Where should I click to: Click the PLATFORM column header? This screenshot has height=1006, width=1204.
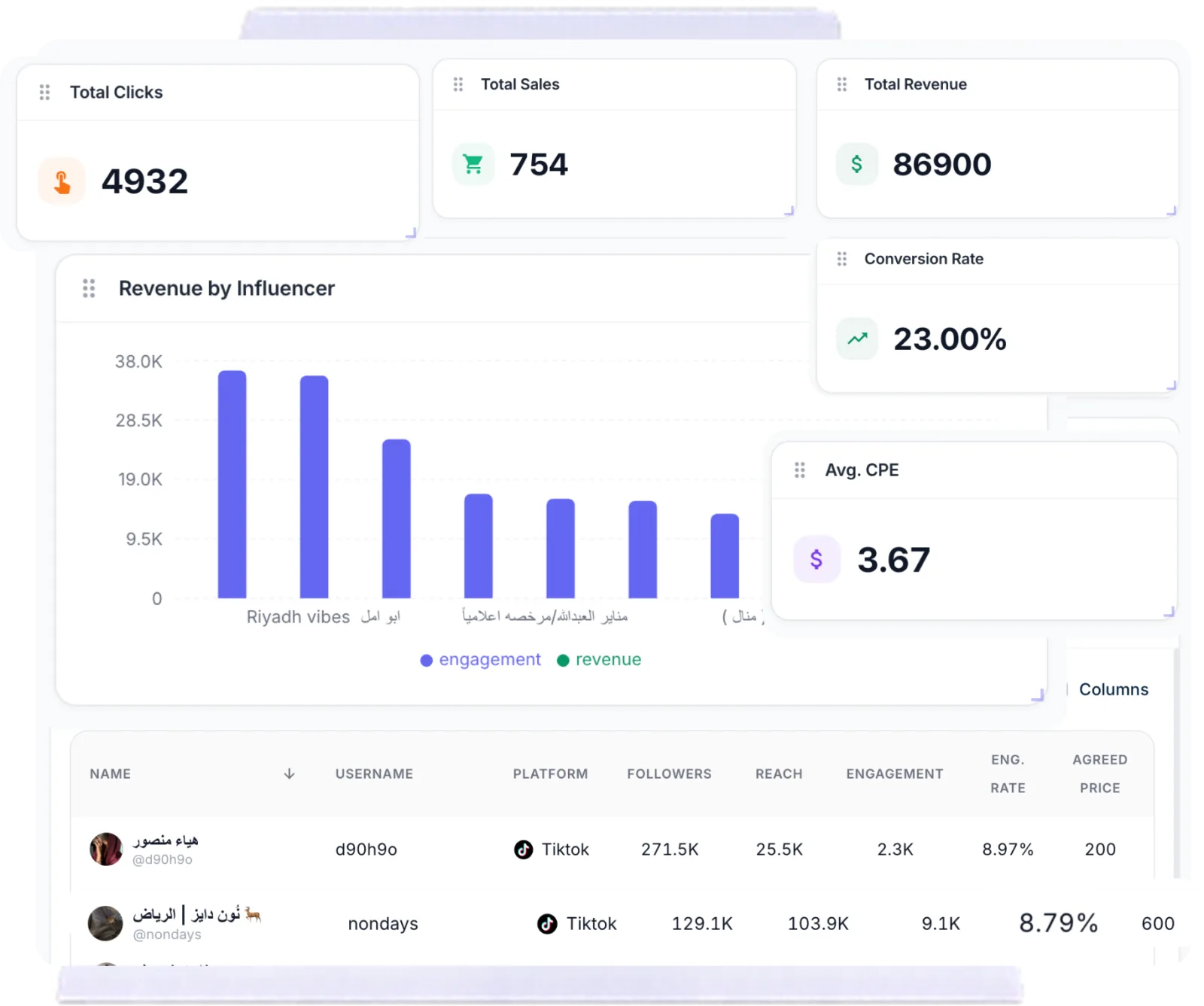pyautogui.click(x=550, y=774)
